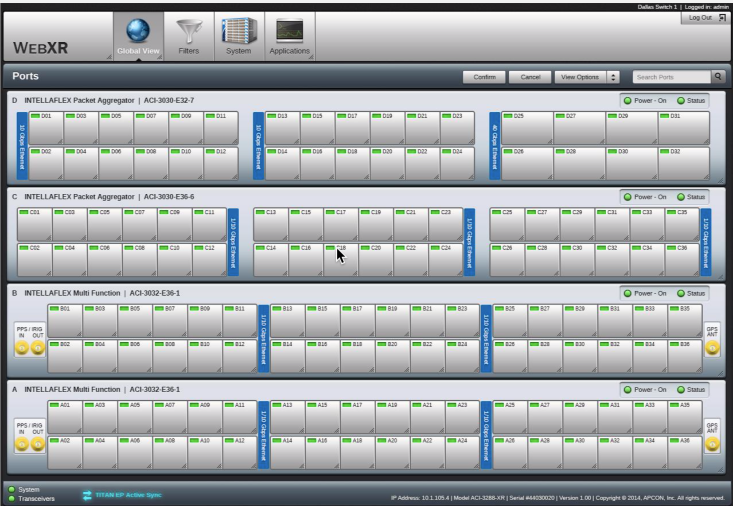Open the Global View globe icon

(138, 30)
